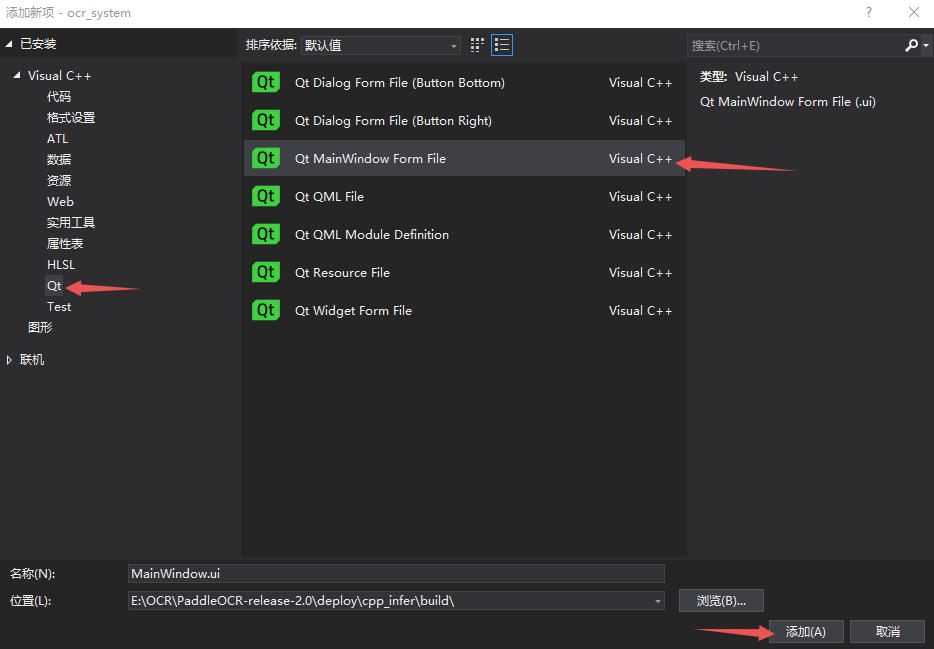Choose Qt MainWindow Form File template
This screenshot has width=934, height=649.
click(464, 158)
